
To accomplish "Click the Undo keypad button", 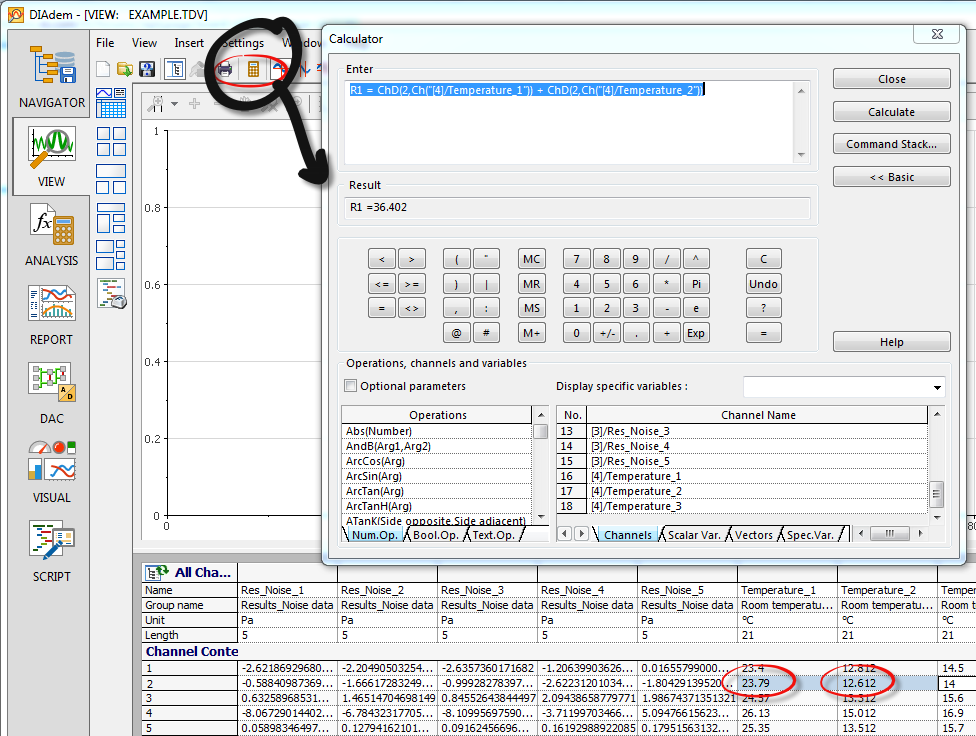I will click(763, 284).
